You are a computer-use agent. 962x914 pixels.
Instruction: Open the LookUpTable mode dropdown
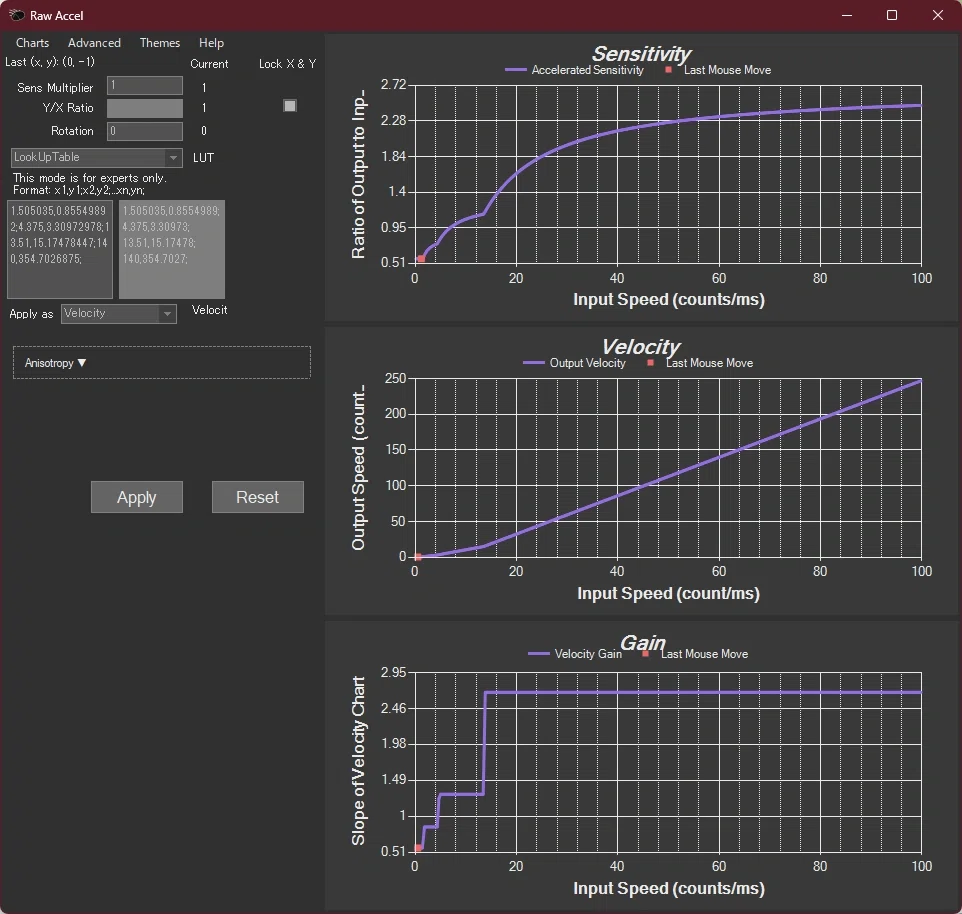(96, 158)
